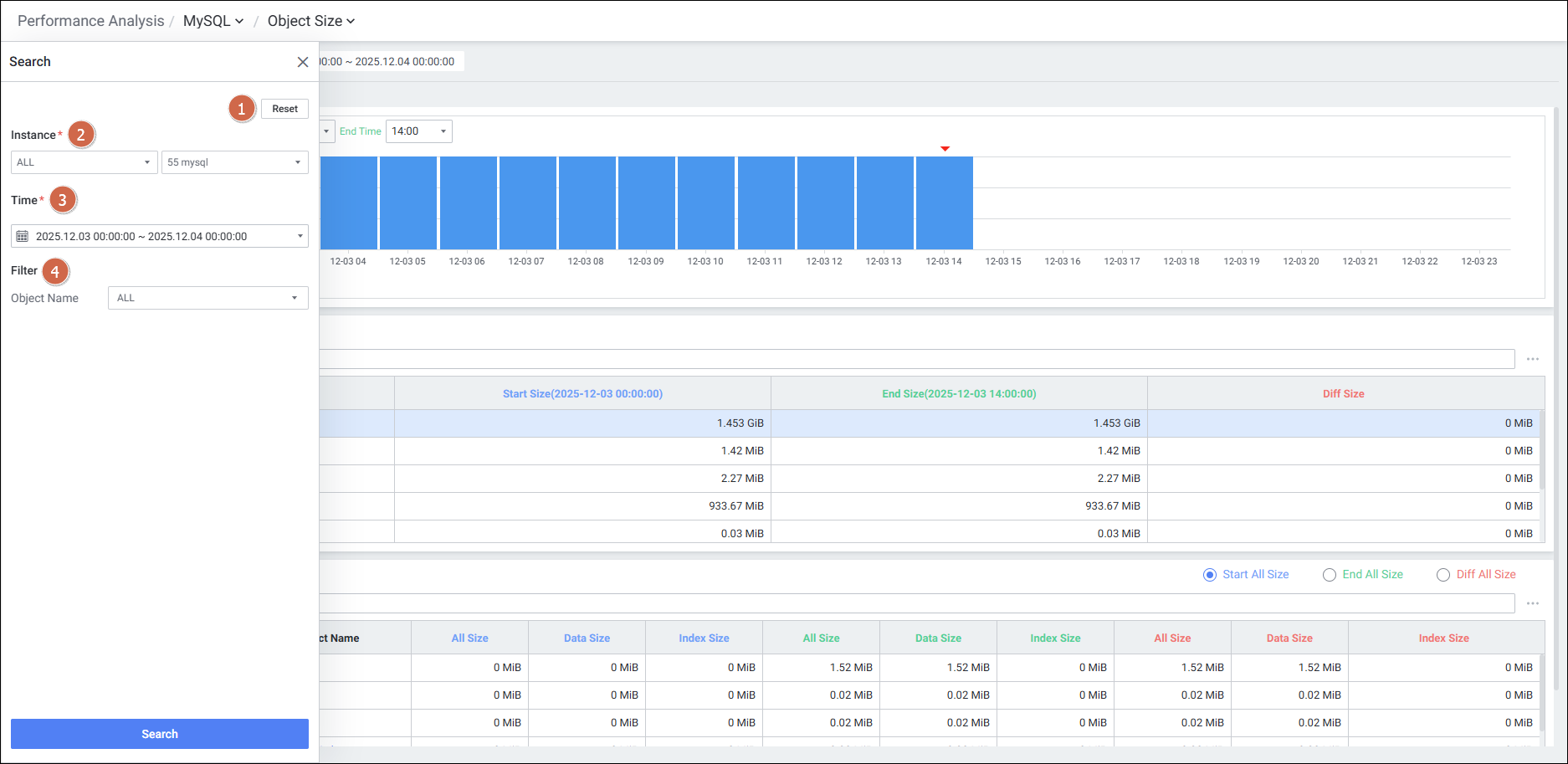Click the 12-03 10 bar in chart
The height and width of the screenshot is (764, 1568).
(705, 203)
